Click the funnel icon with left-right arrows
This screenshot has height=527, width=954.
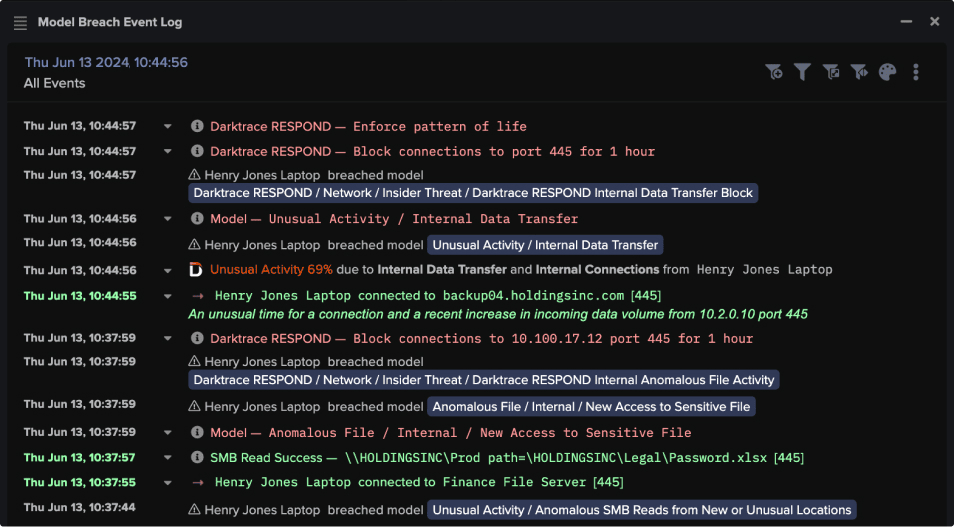point(858,72)
